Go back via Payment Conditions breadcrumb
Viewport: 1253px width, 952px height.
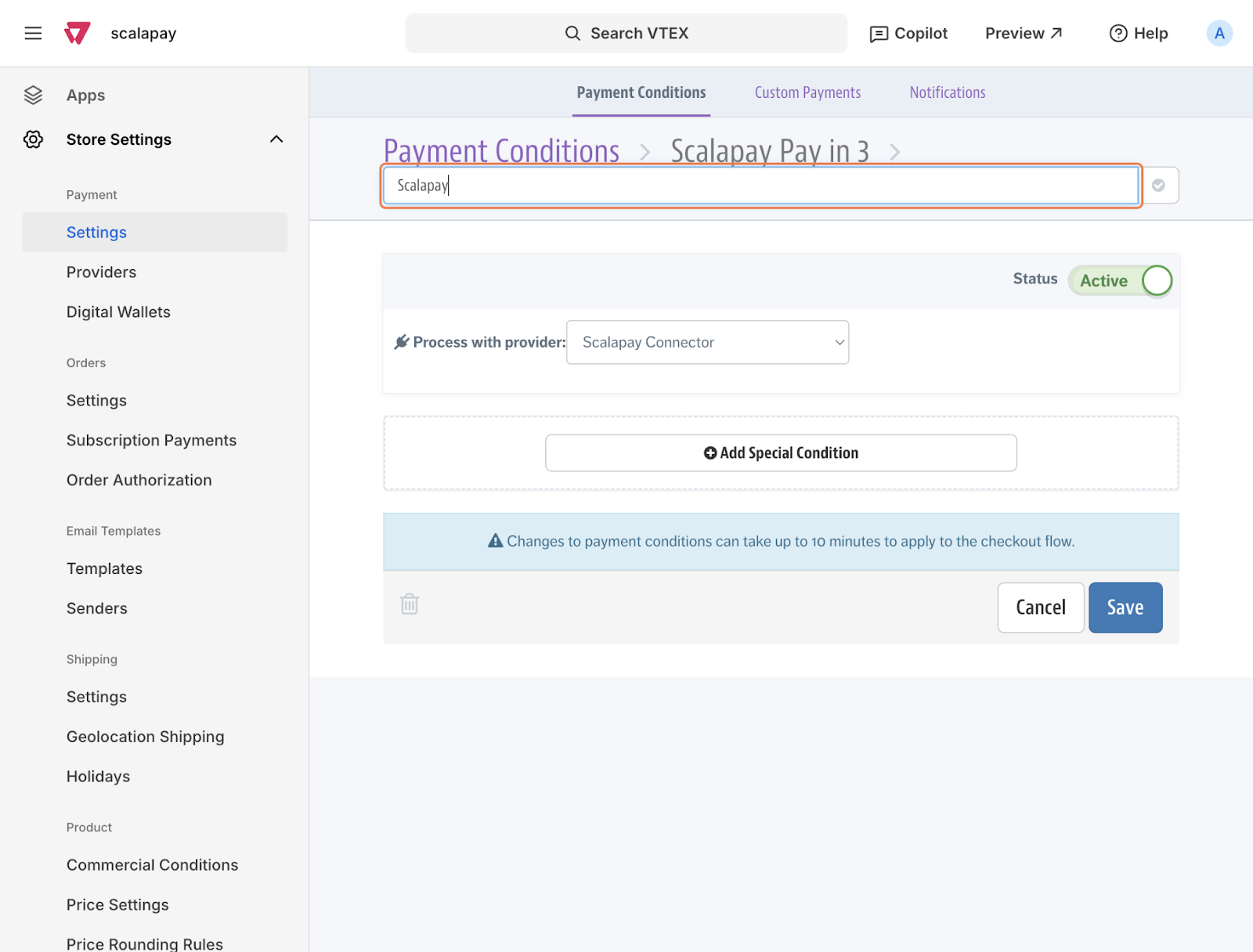coord(501,150)
